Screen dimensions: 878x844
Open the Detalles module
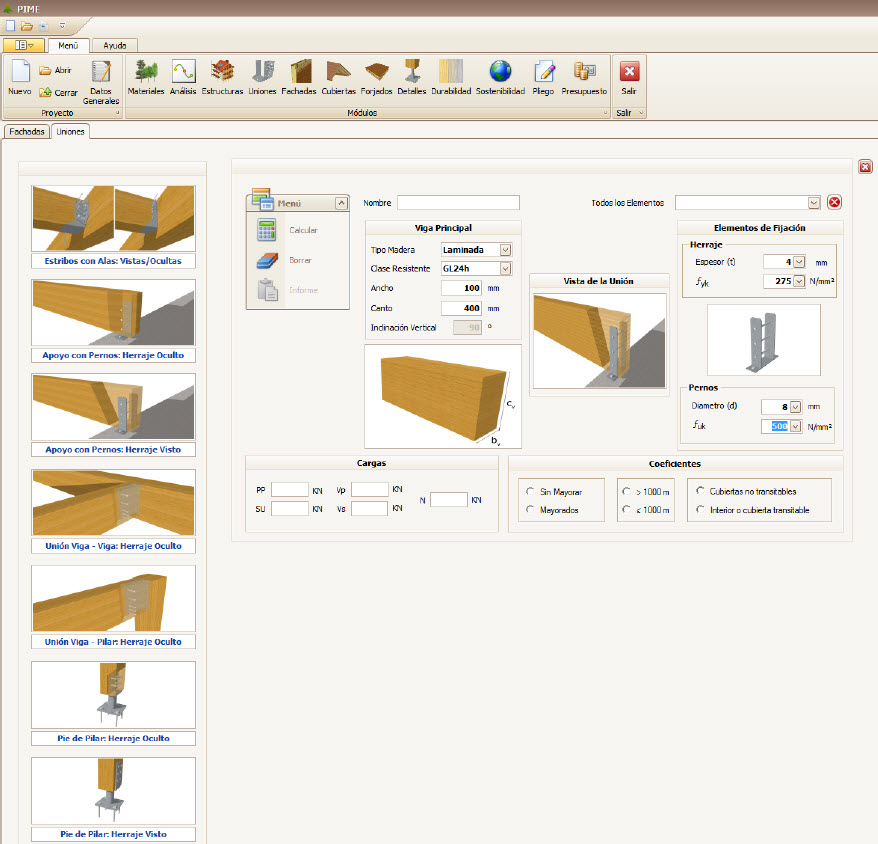pos(412,77)
